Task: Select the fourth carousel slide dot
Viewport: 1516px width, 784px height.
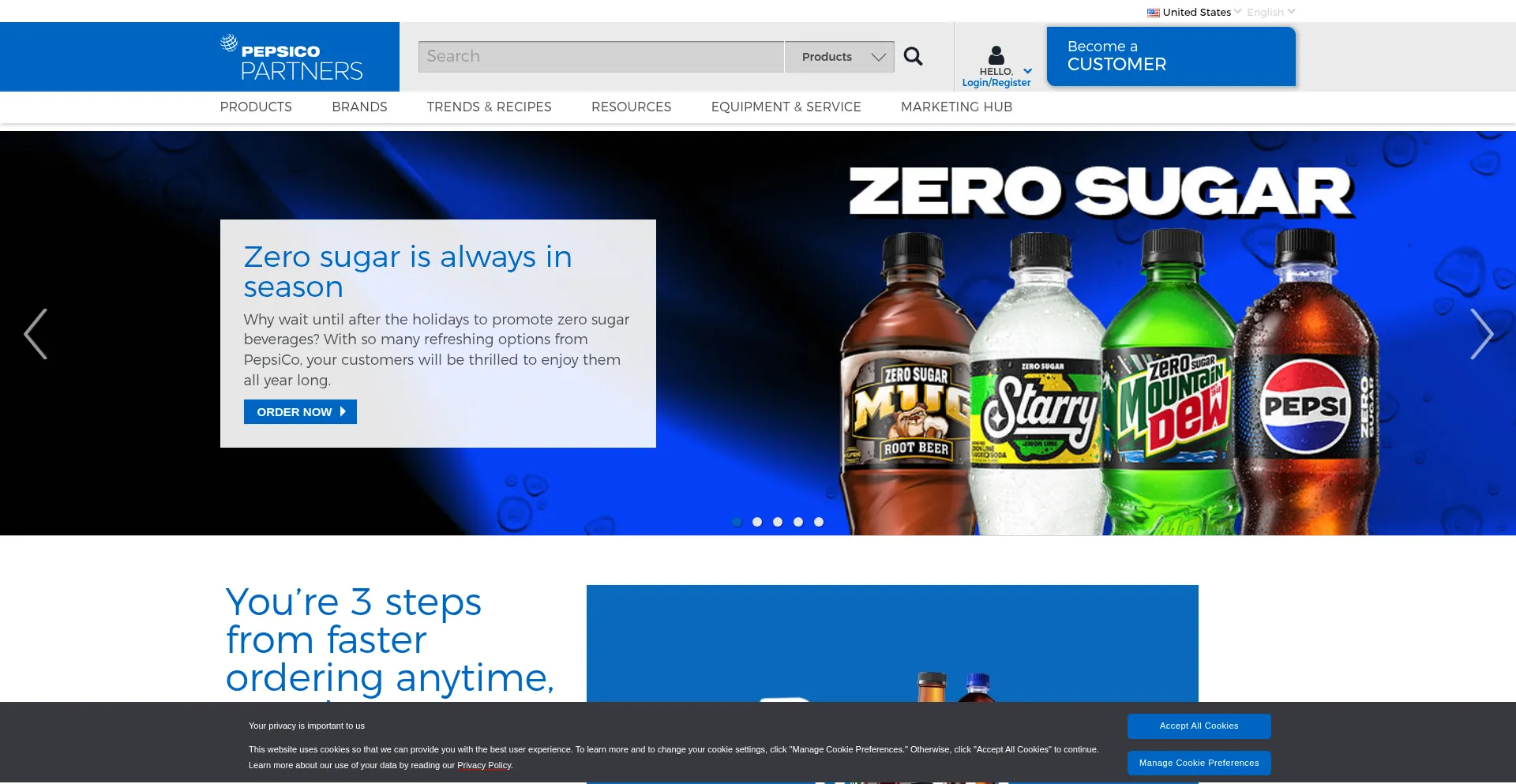Action: pos(798,522)
